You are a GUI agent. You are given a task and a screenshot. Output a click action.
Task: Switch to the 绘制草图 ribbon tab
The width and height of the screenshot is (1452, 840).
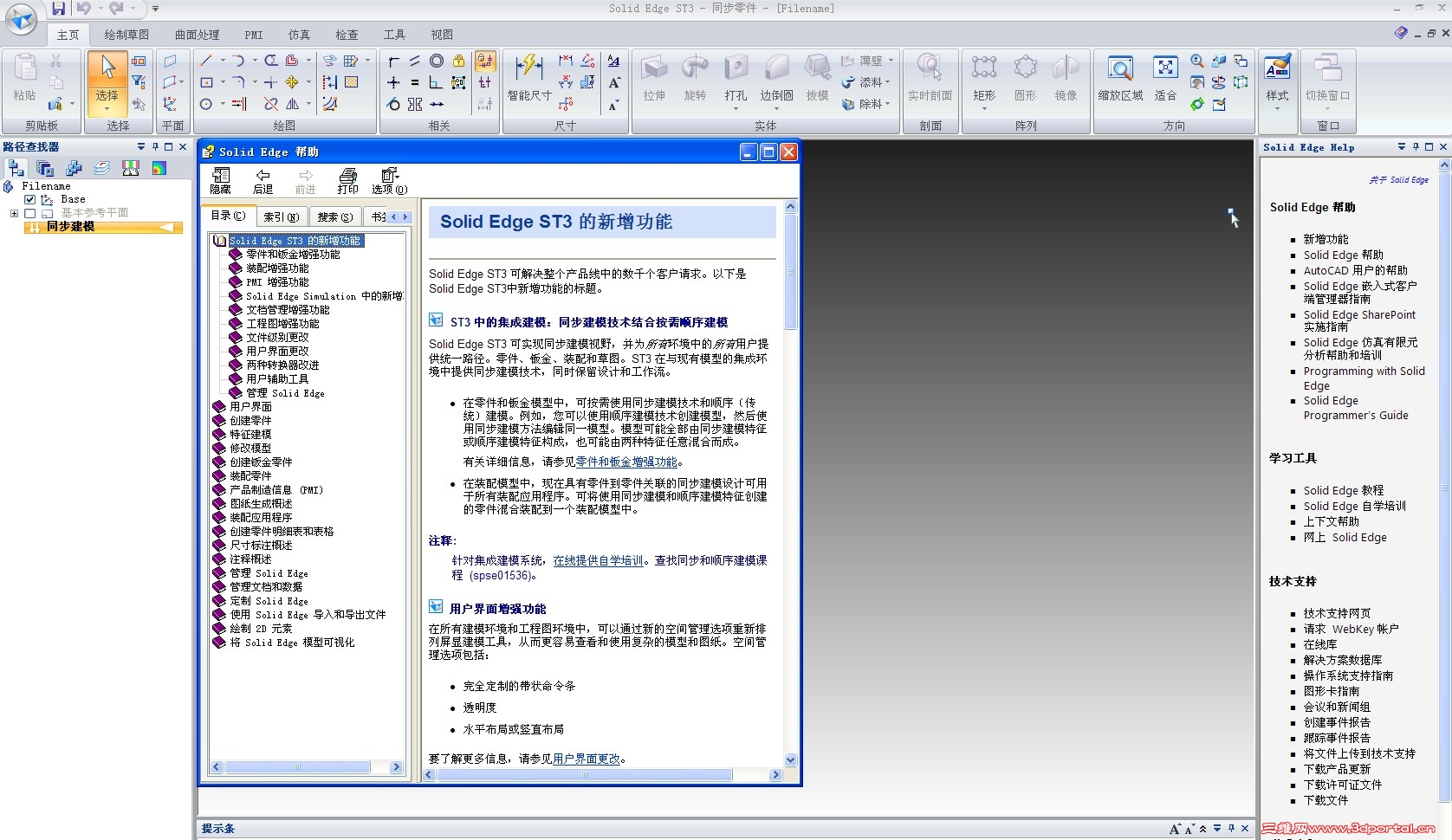(x=126, y=35)
